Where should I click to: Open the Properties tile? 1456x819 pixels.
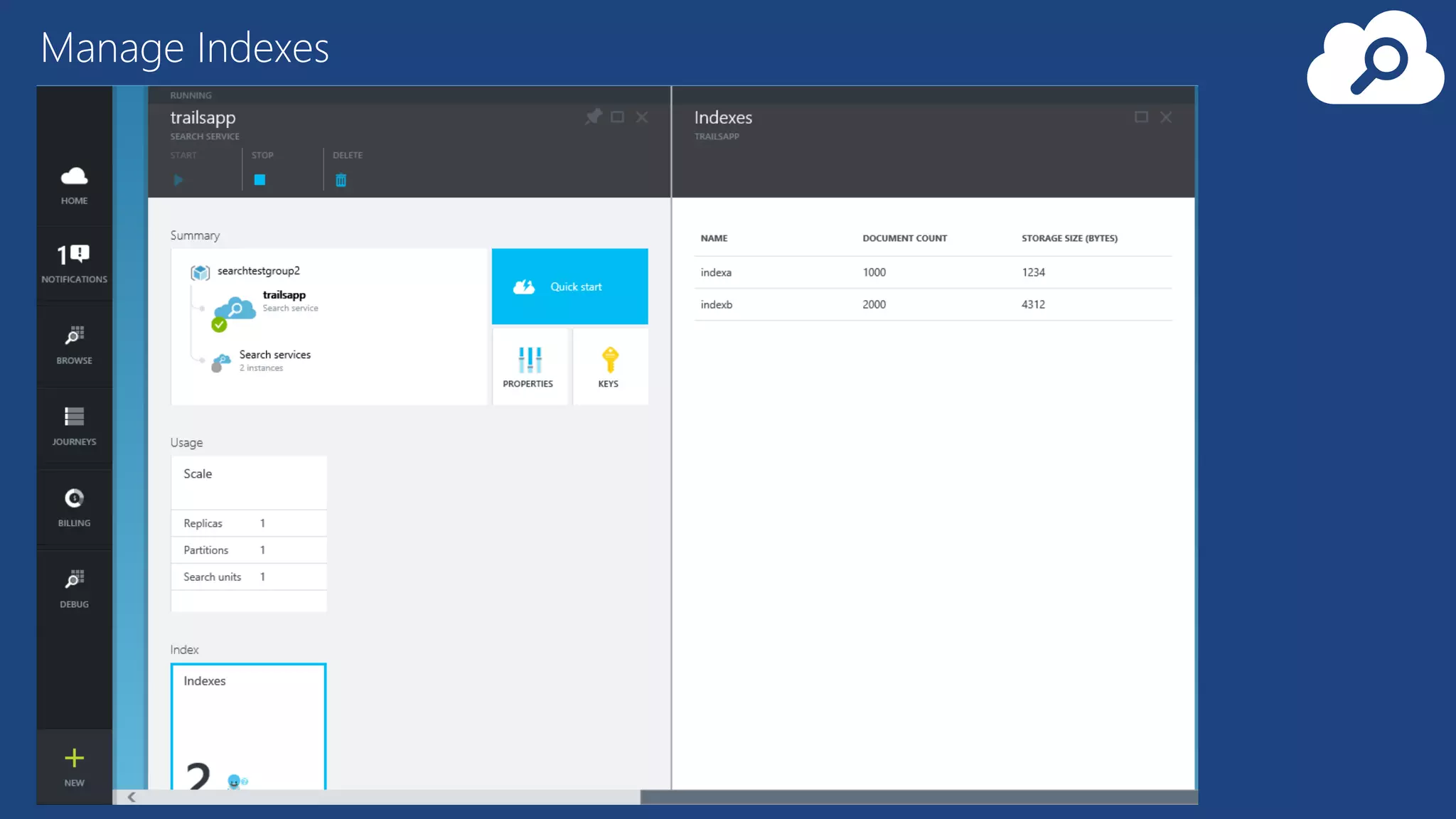click(530, 366)
